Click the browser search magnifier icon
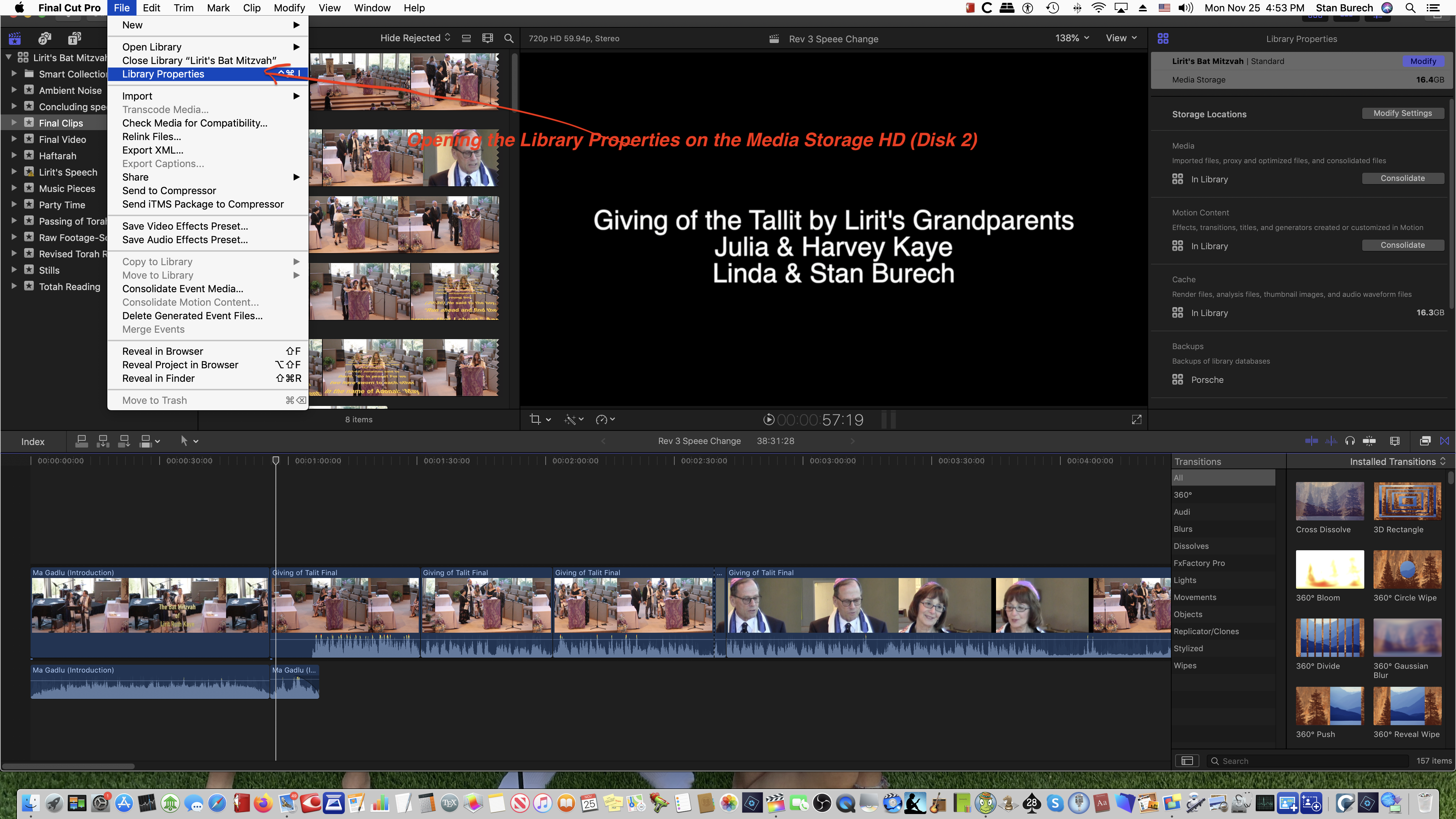The height and width of the screenshot is (819, 1456). (509, 38)
